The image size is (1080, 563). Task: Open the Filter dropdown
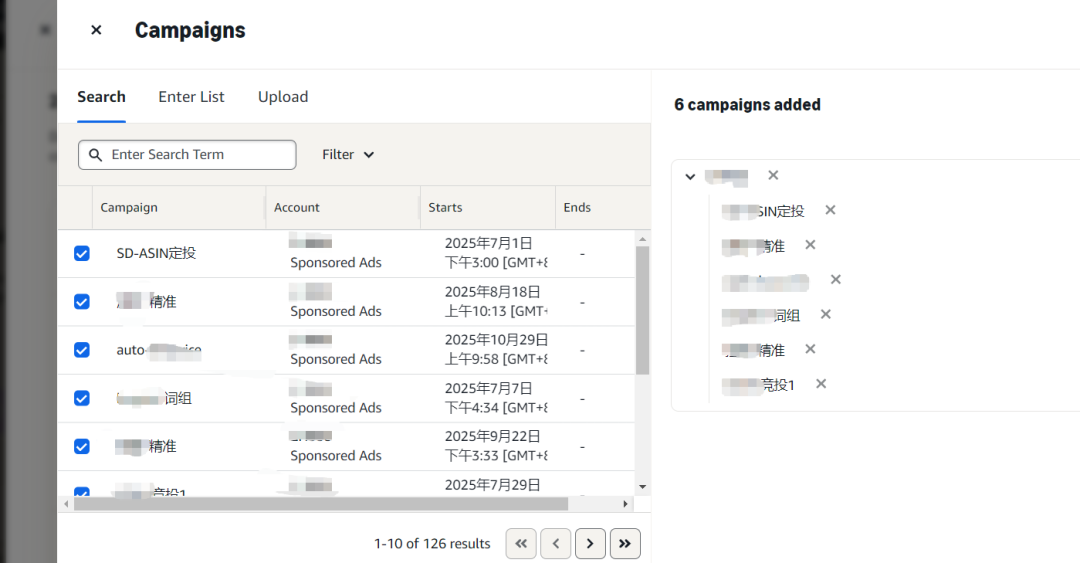[348, 154]
